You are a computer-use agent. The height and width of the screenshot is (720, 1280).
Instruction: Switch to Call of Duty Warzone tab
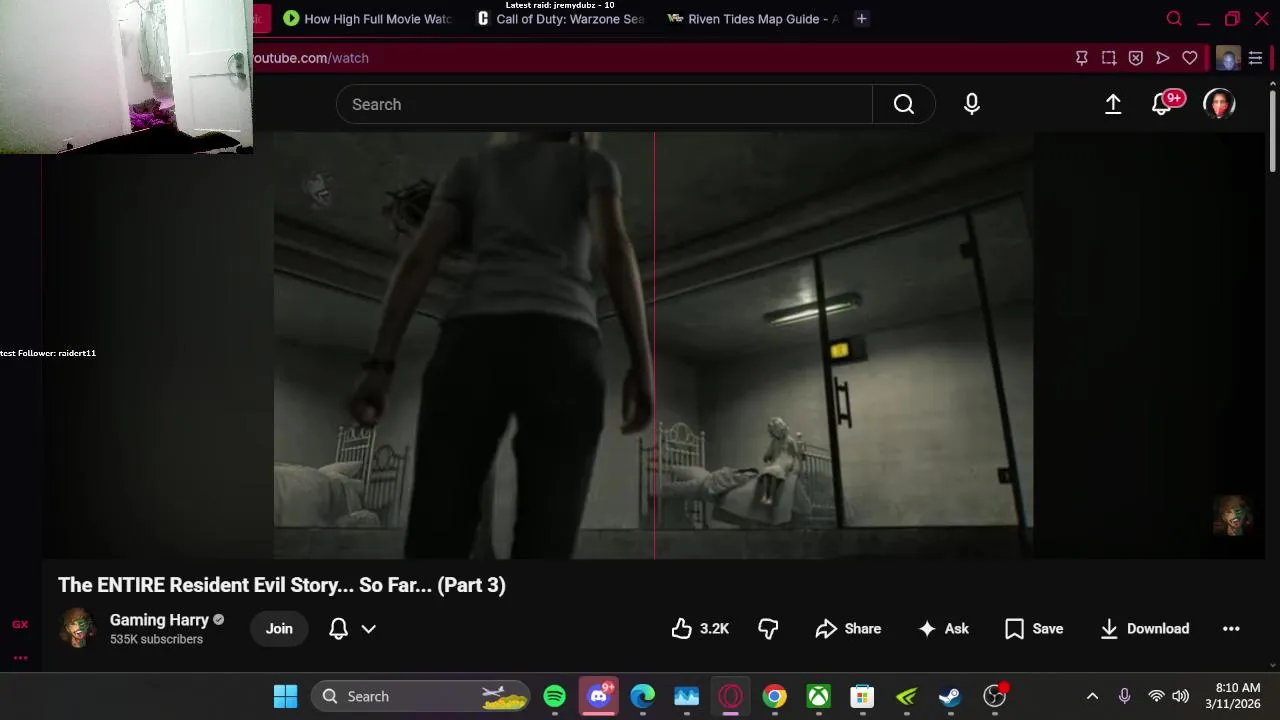point(561,19)
